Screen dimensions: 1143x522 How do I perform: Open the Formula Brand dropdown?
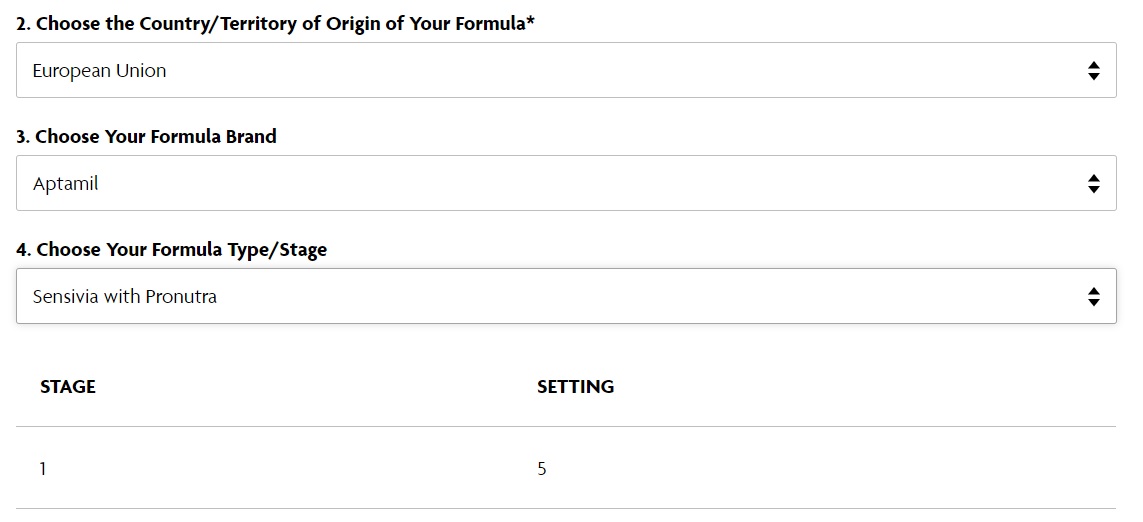pos(566,183)
